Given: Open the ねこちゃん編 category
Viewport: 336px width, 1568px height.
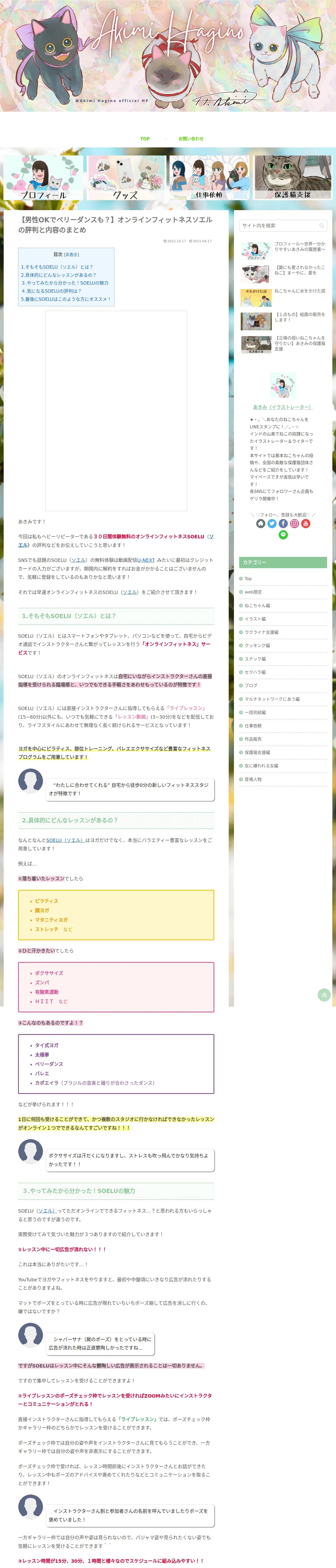Looking at the screenshot, I should coord(283,606).
